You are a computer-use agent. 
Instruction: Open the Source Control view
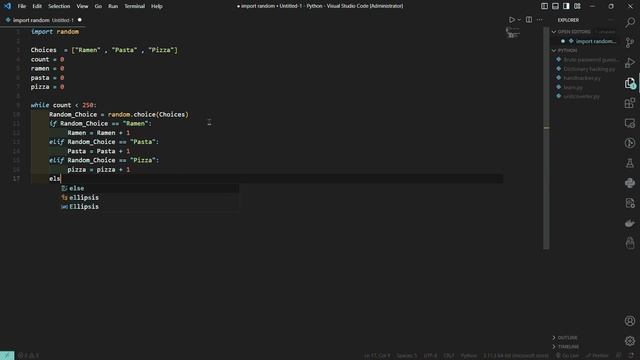(x=630, y=42)
